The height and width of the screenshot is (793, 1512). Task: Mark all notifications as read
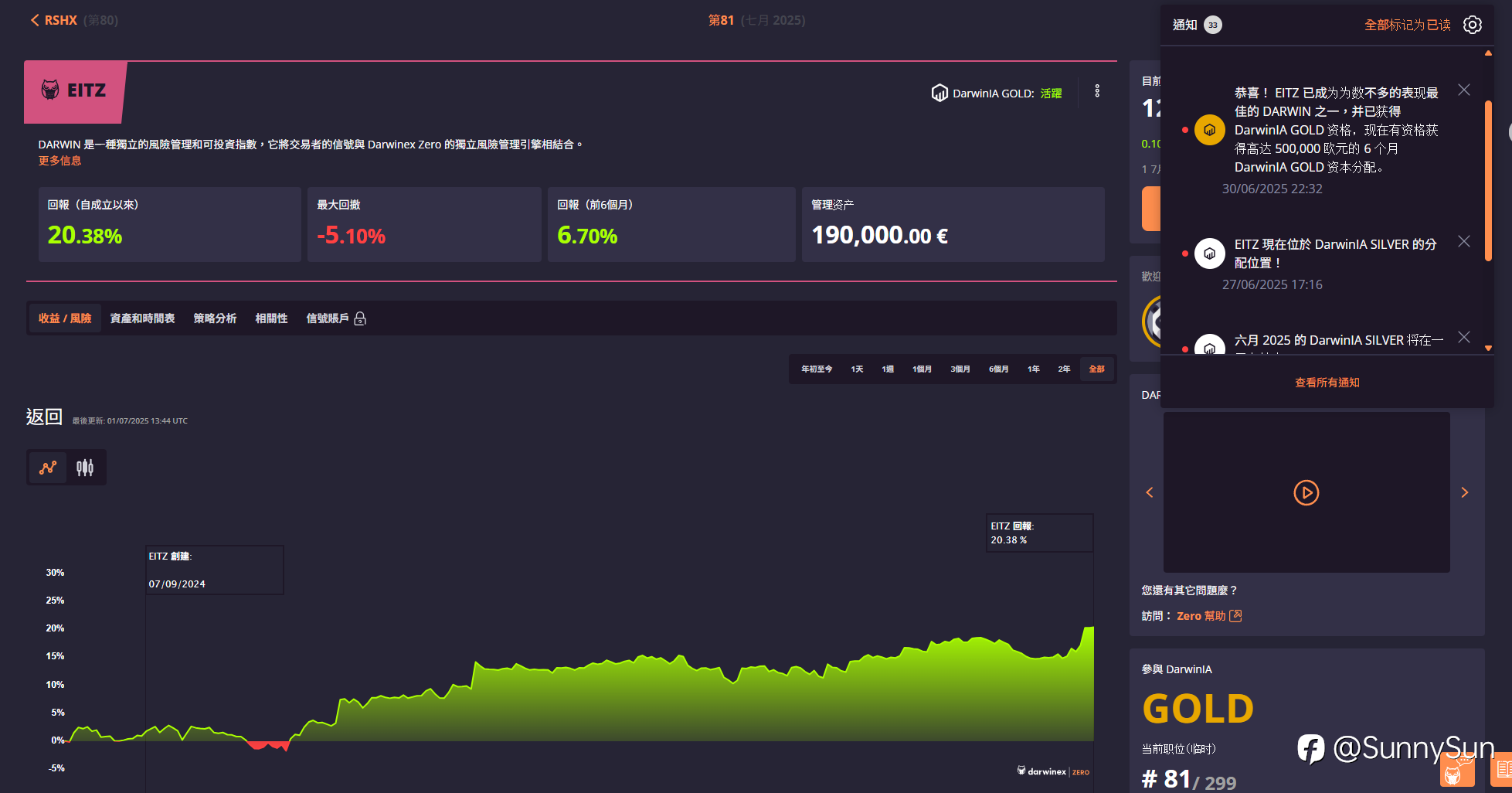[x=1407, y=25]
